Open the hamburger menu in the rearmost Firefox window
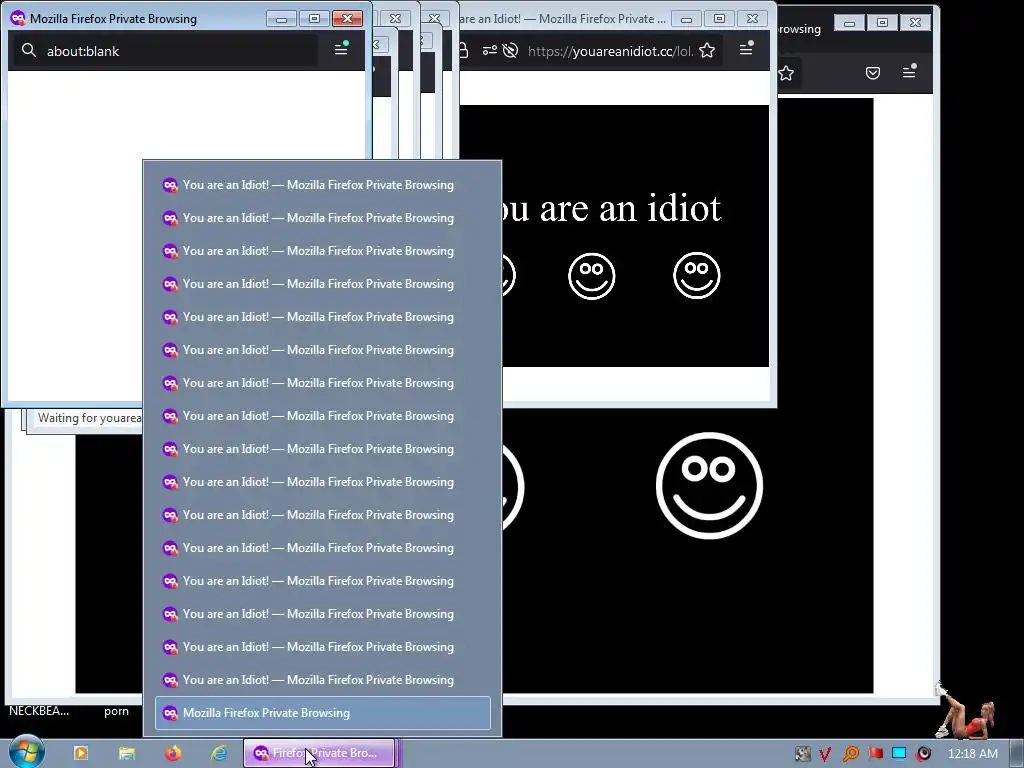 click(x=909, y=71)
